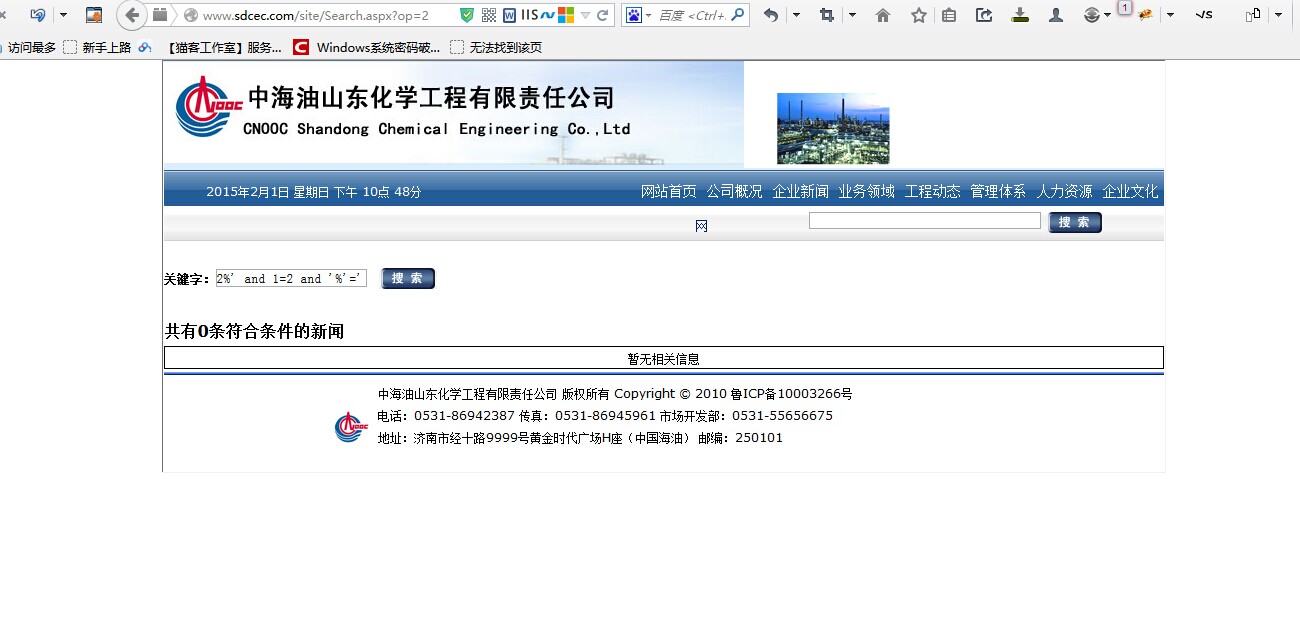Click the share page icon
Viewport: 1300px width, 624px height.
pos(985,15)
